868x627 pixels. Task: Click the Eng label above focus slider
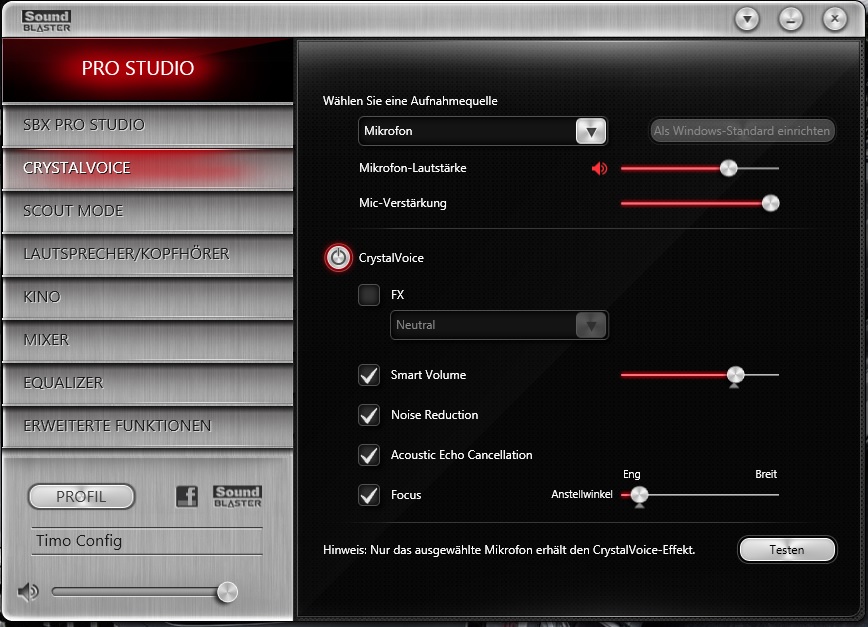pos(632,474)
